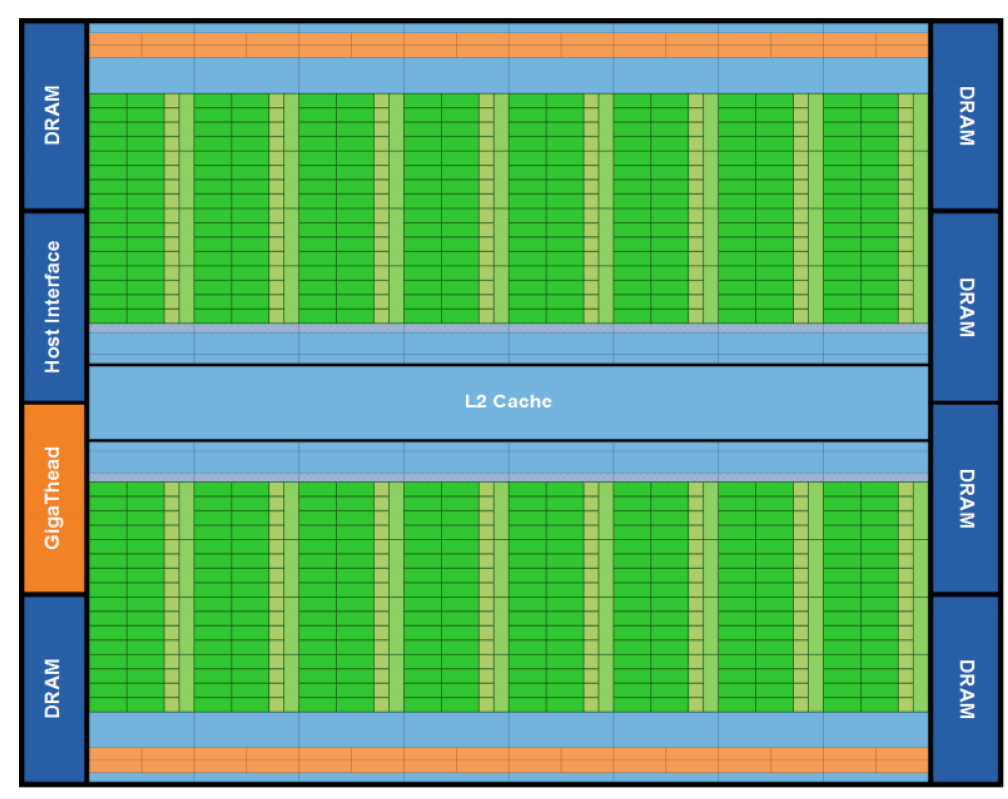Click the blue band beneath the top orange strip

point(508,75)
